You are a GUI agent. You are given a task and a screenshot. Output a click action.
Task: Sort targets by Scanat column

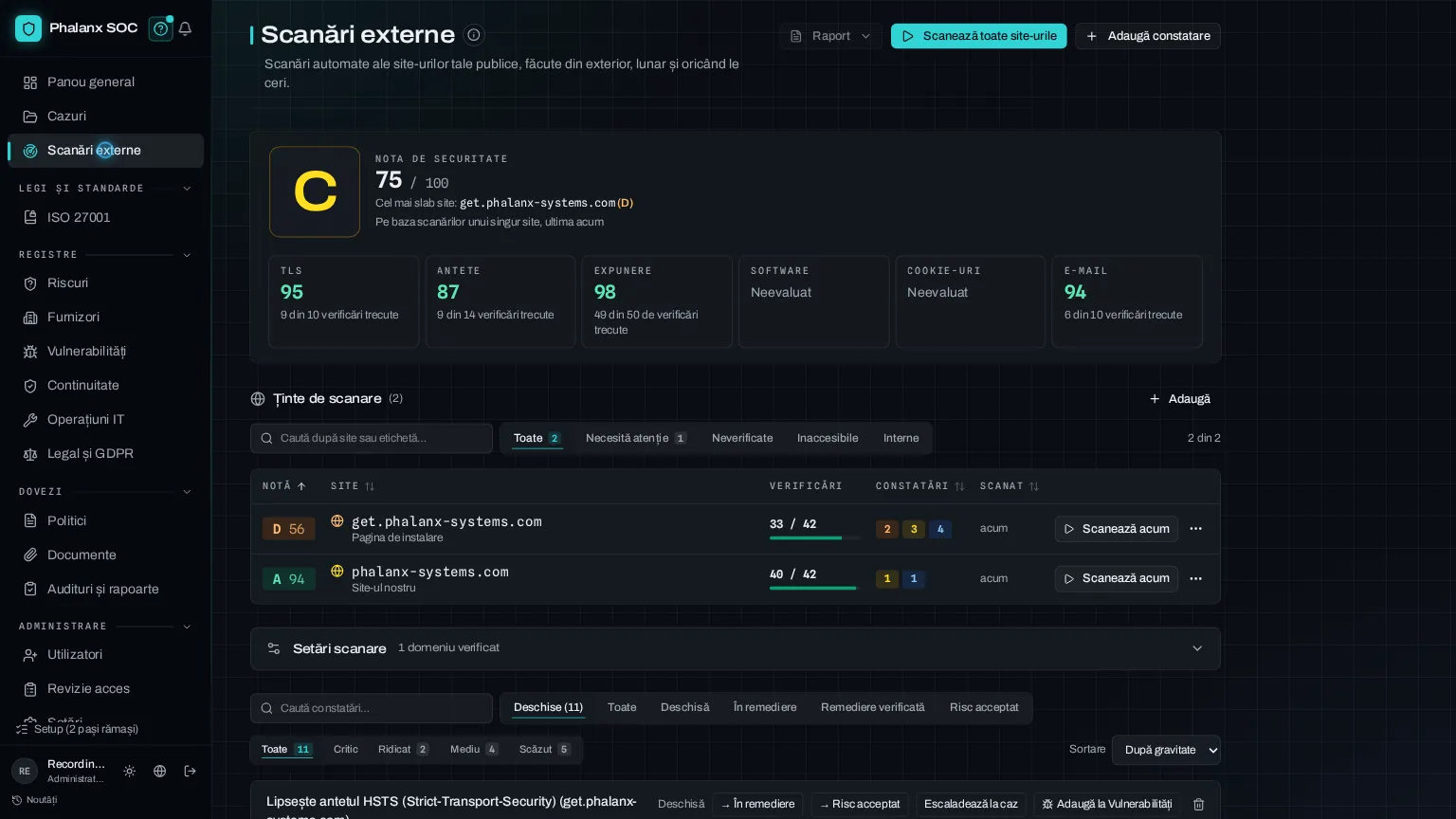pos(1010,486)
